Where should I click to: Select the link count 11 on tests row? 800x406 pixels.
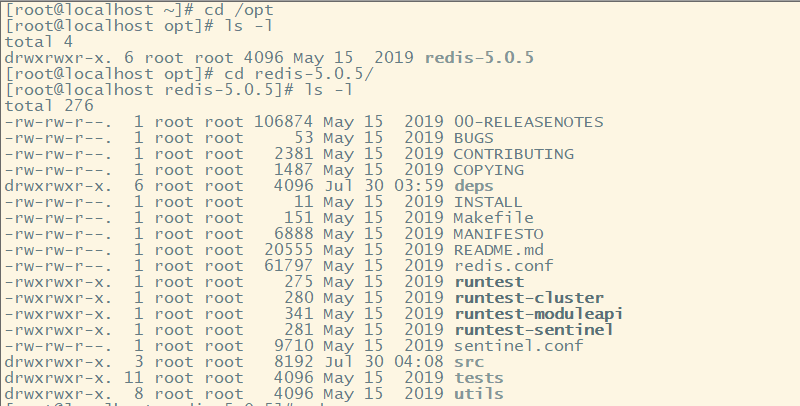(x=134, y=378)
